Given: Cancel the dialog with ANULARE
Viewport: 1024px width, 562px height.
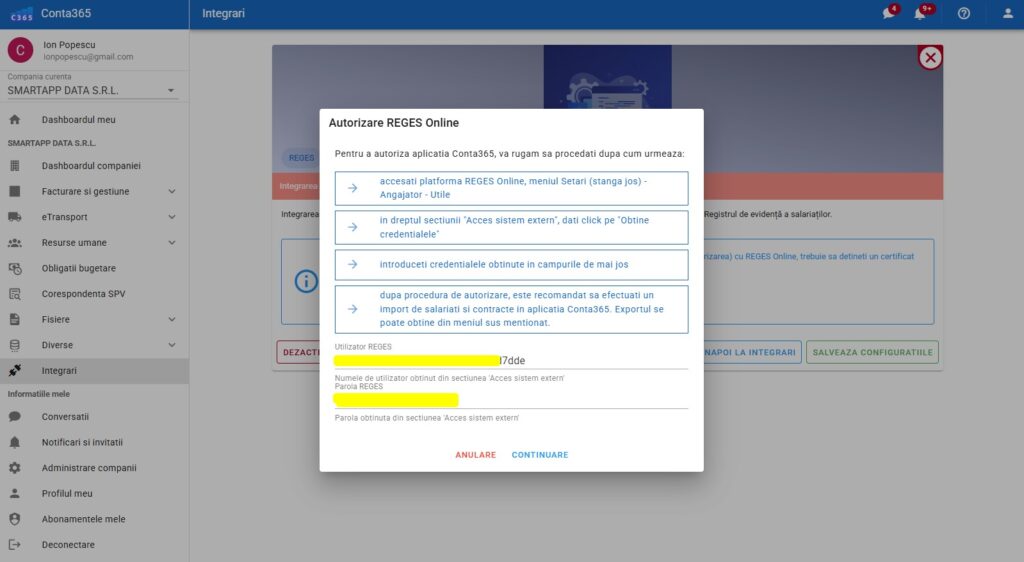Looking at the screenshot, I should click(x=475, y=455).
